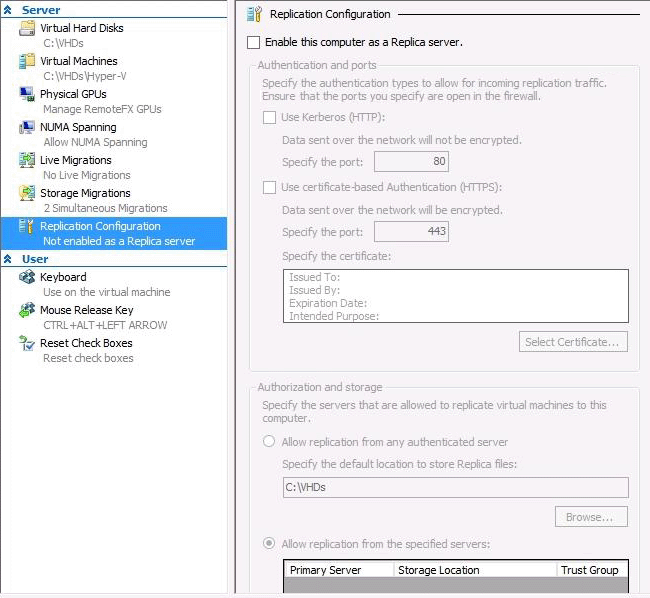The width and height of the screenshot is (650, 598).
Task: Collapse the User section header
Action: [10, 259]
